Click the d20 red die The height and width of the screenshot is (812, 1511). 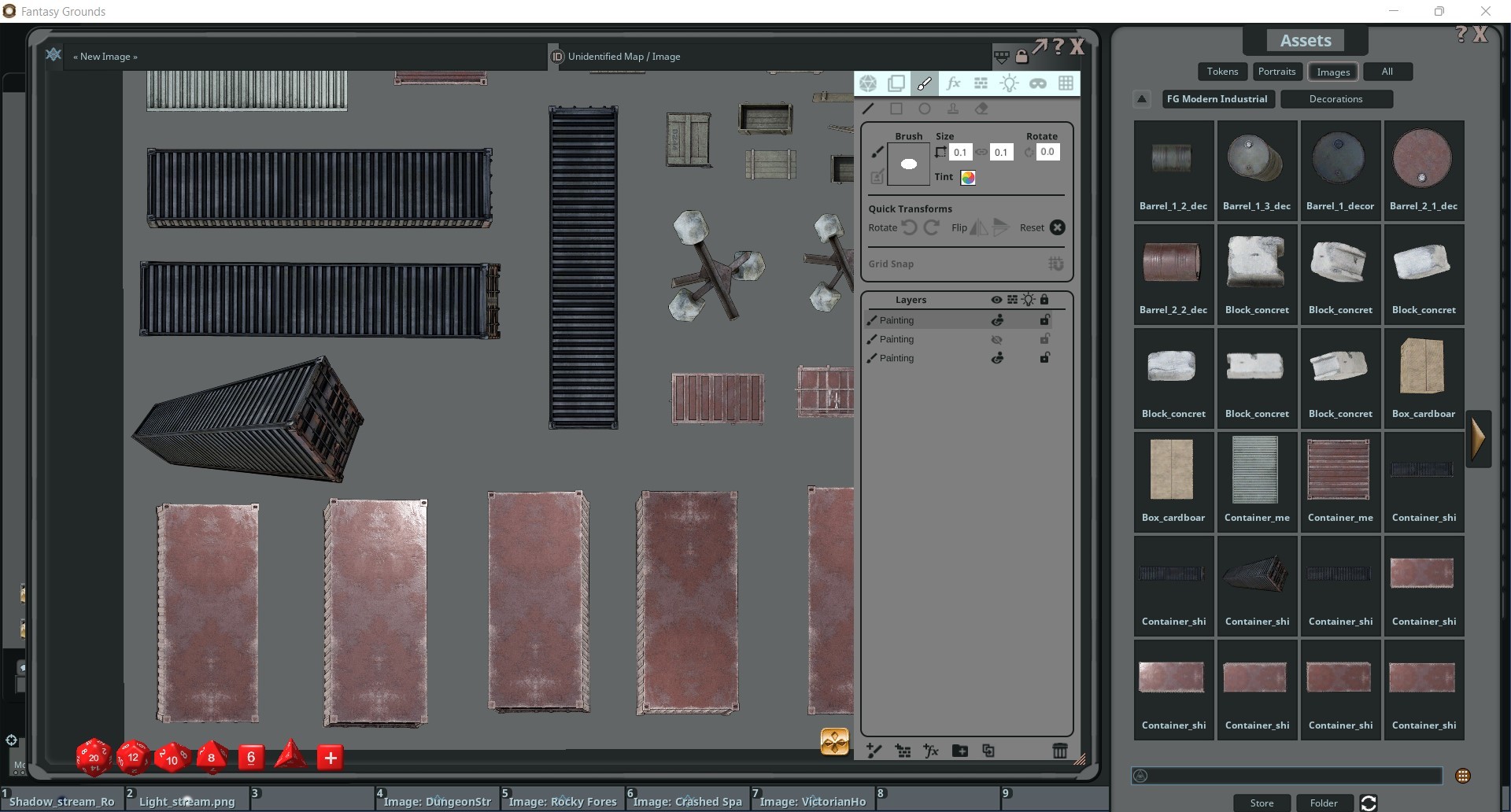[94, 757]
